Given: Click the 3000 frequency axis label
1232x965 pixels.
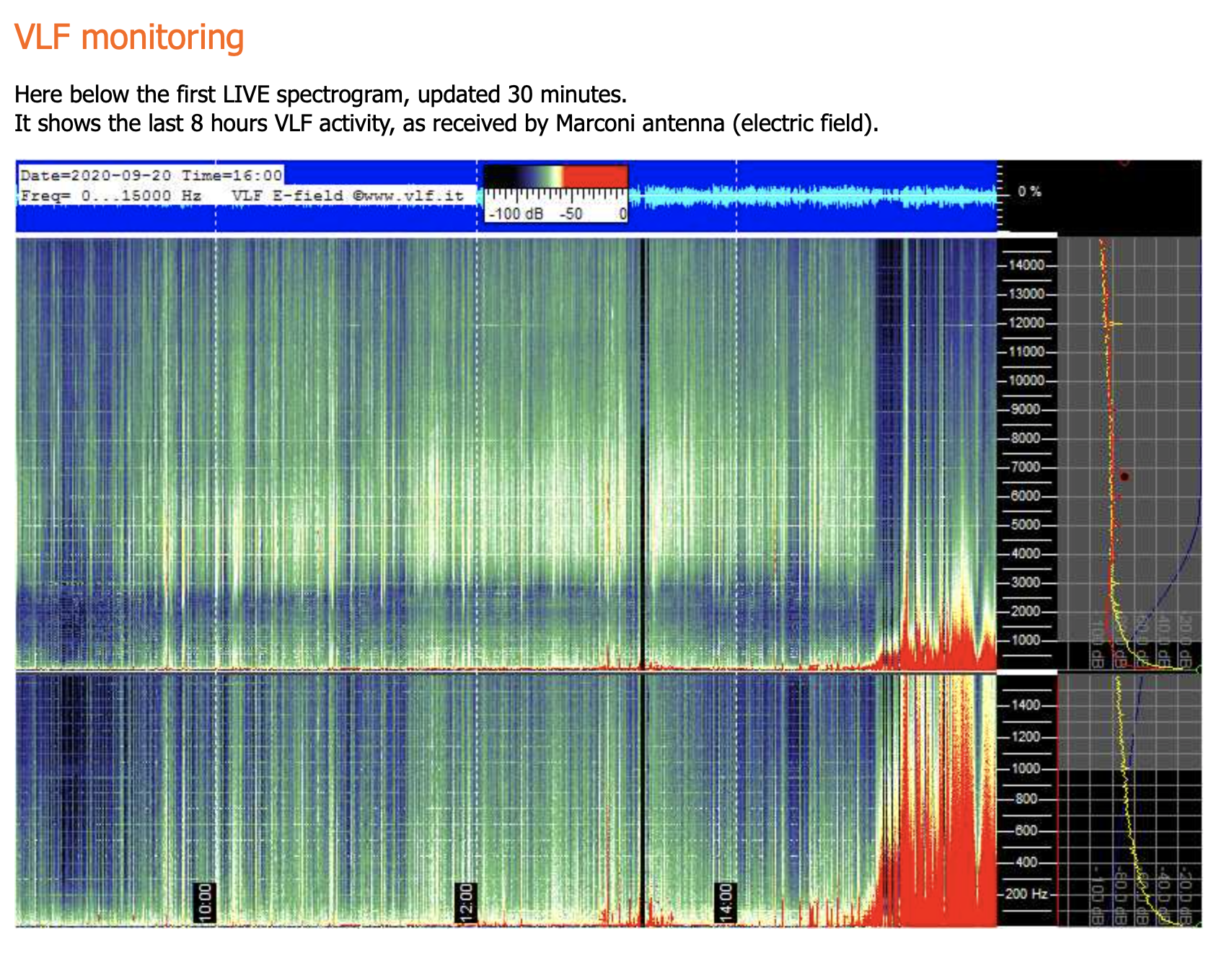Looking at the screenshot, I should coord(1026,583).
